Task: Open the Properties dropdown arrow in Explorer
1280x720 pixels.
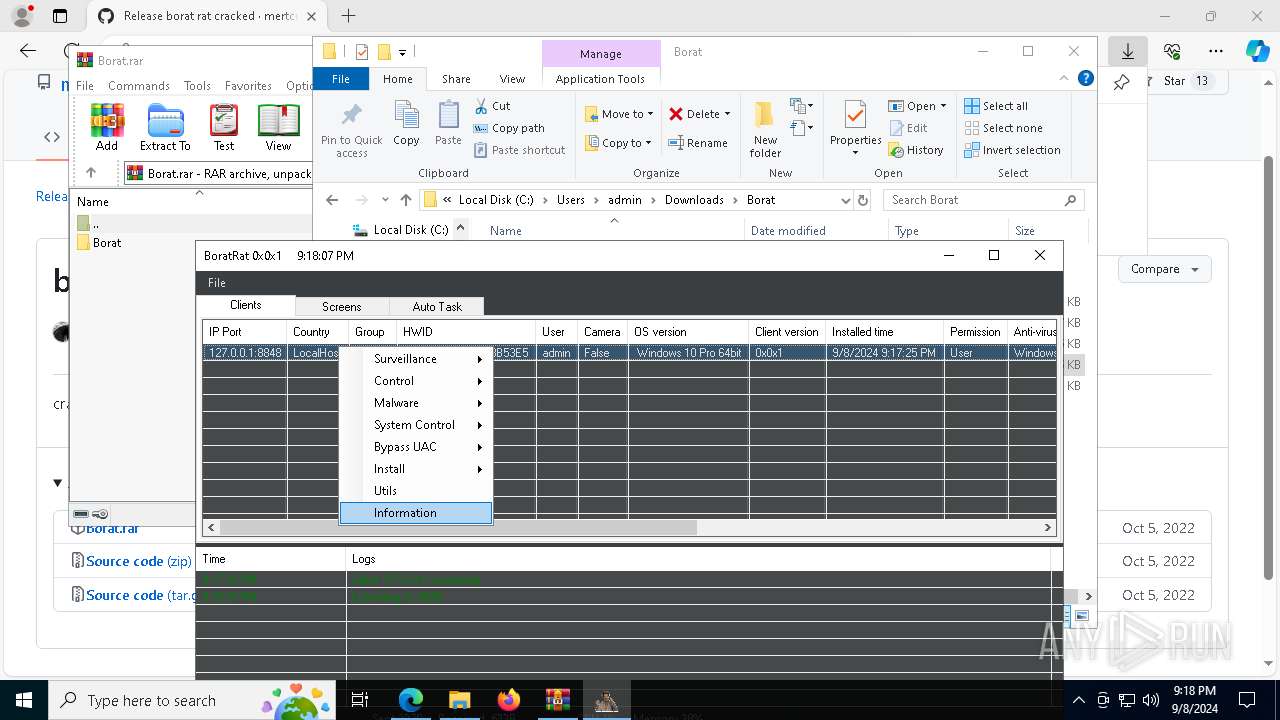Action: pos(855,153)
